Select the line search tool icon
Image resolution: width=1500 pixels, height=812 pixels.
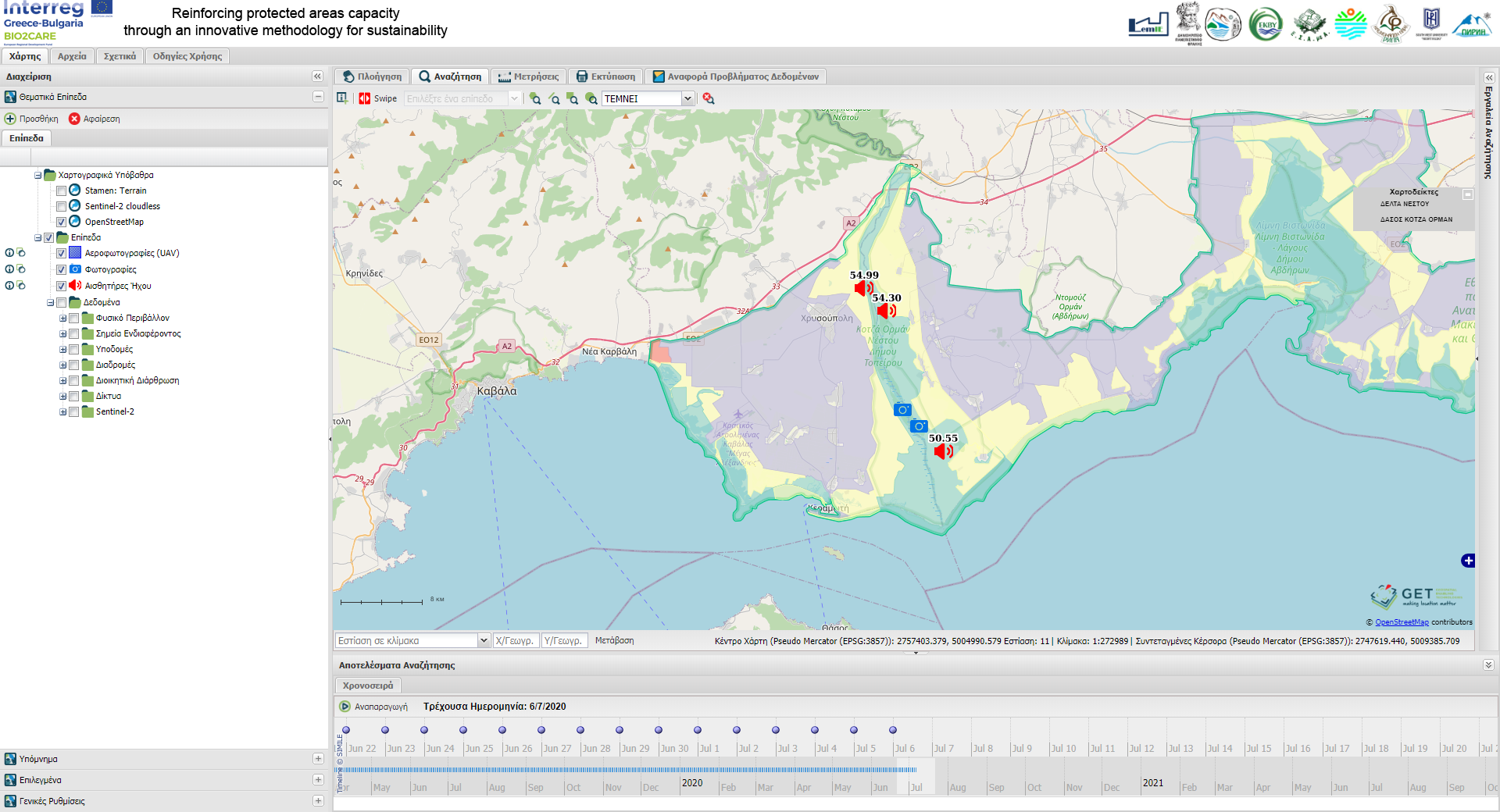click(554, 98)
